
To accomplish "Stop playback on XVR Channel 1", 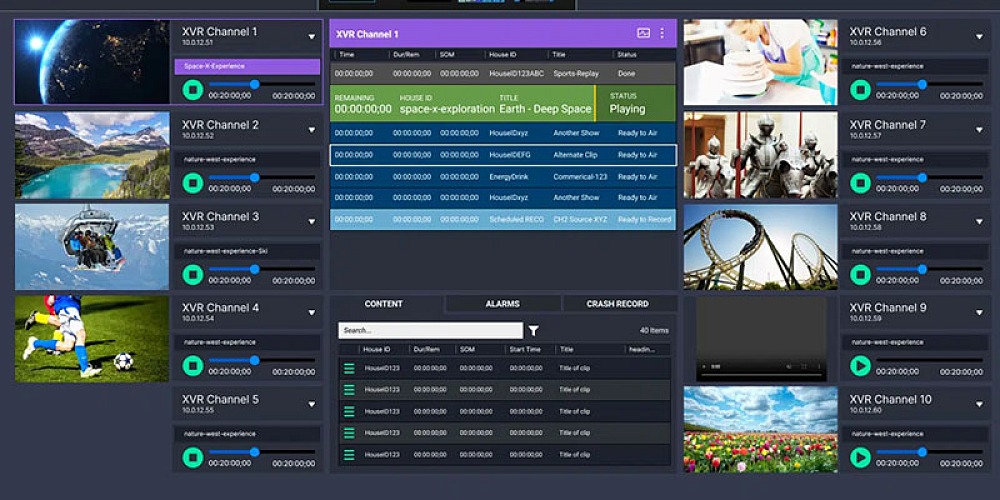I will tap(193, 90).
